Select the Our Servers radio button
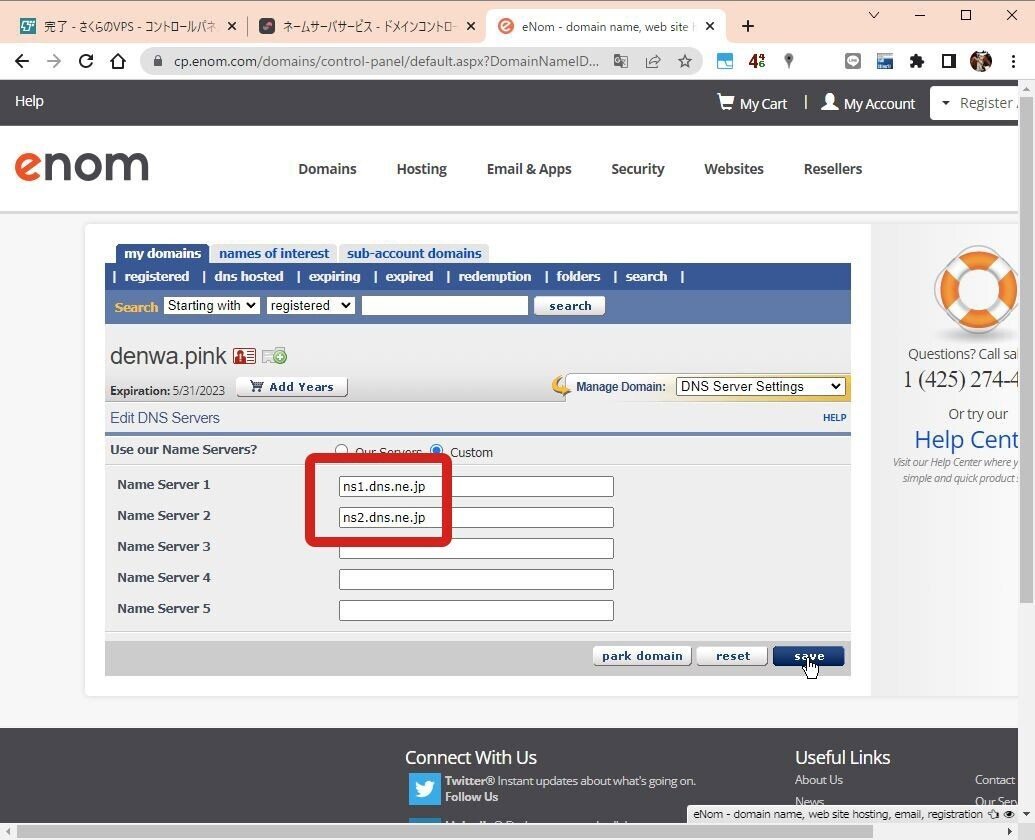 tap(341, 451)
